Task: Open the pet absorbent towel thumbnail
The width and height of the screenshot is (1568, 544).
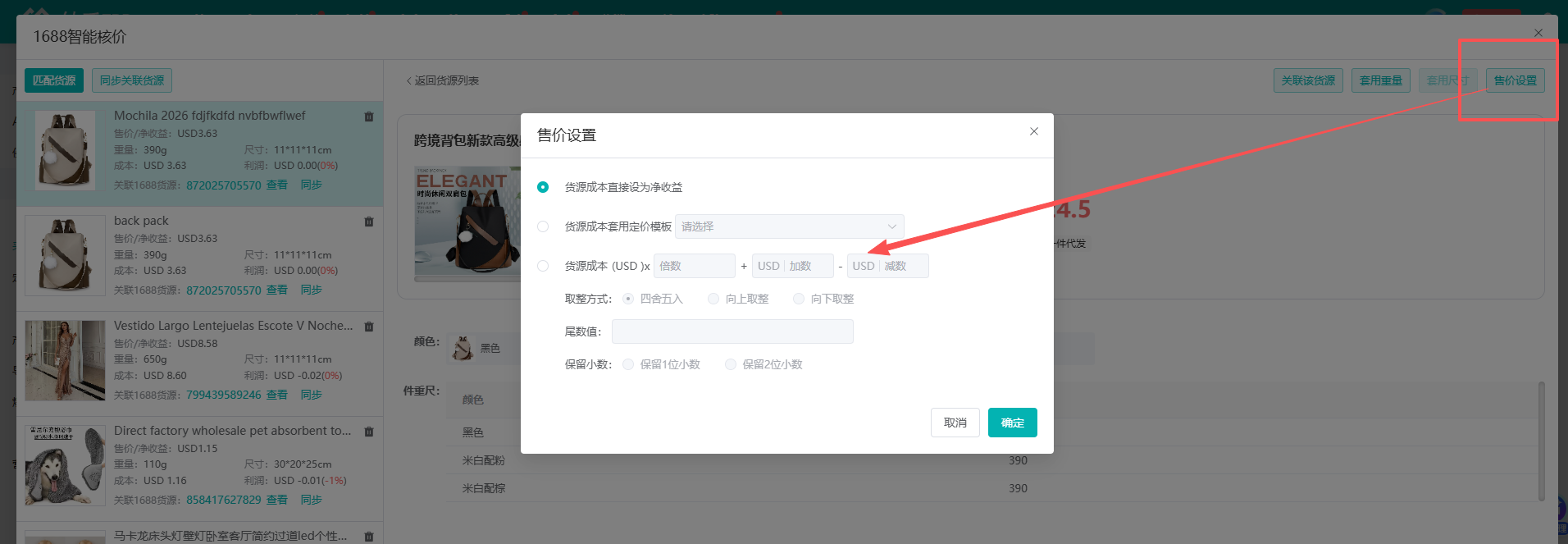Action: (x=66, y=466)
